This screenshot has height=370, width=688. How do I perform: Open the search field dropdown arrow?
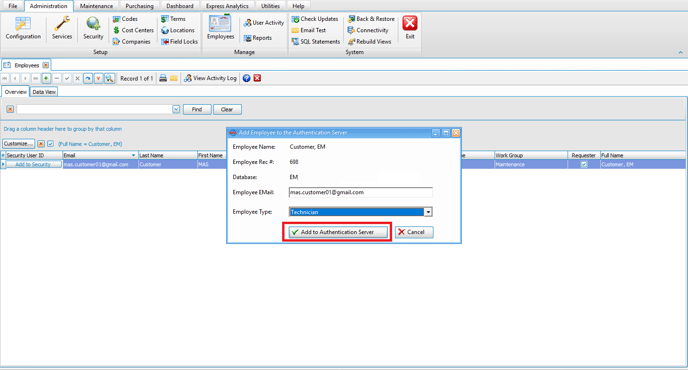point(176,109)
